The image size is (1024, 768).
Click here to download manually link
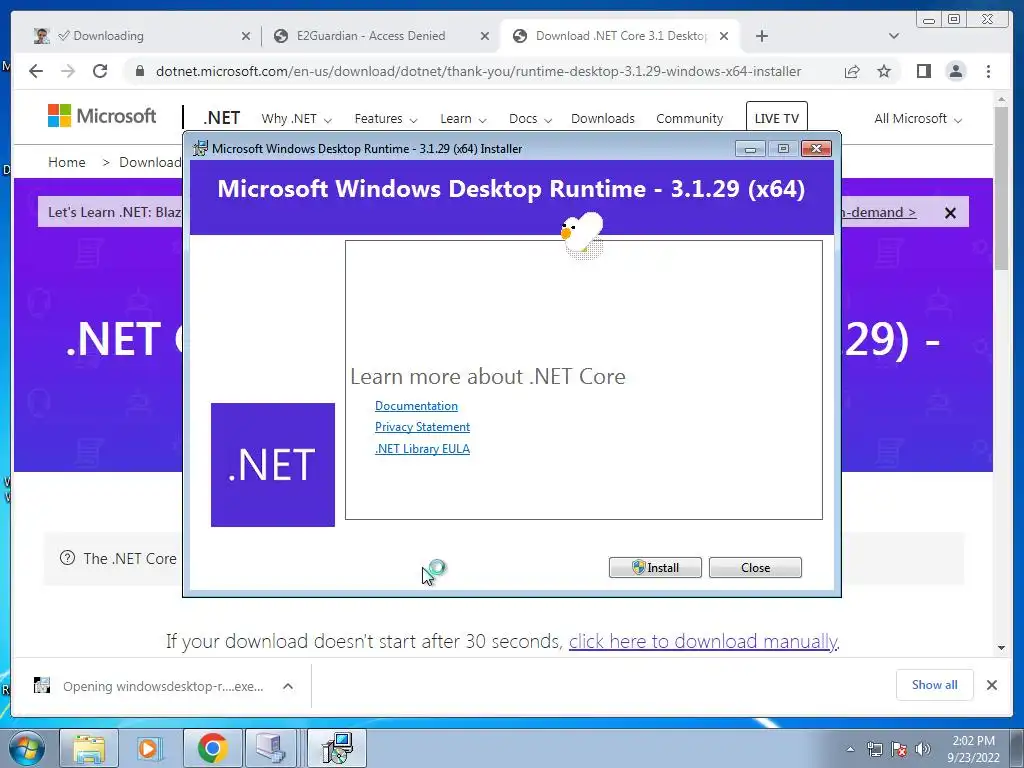click(703, 641)
